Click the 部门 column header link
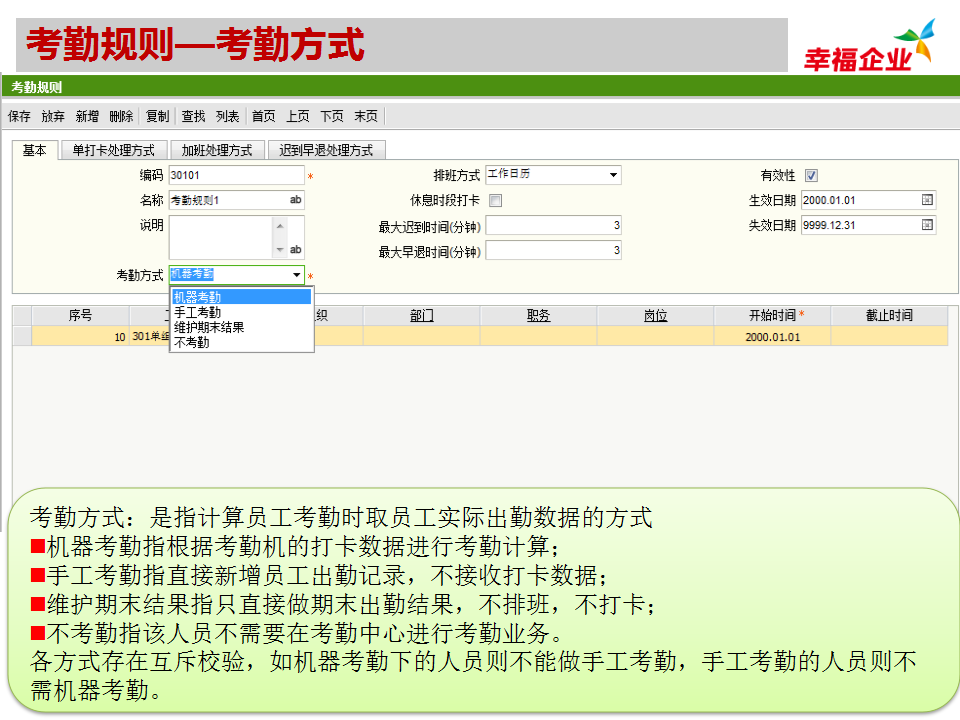Screen dimensions: 960x720 point(421,315)
